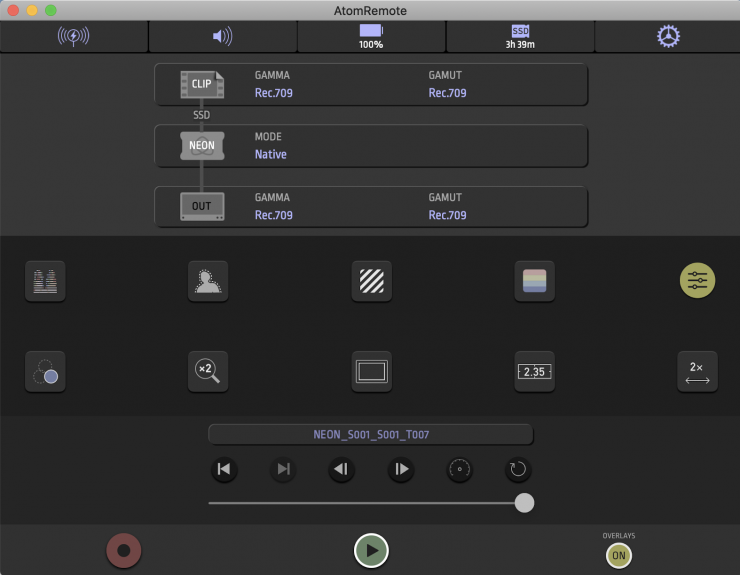Screen dimensions: 740x575
Task: Click the playback scrub slider handle
Action: pyautogui.click(x=524, y=503)
